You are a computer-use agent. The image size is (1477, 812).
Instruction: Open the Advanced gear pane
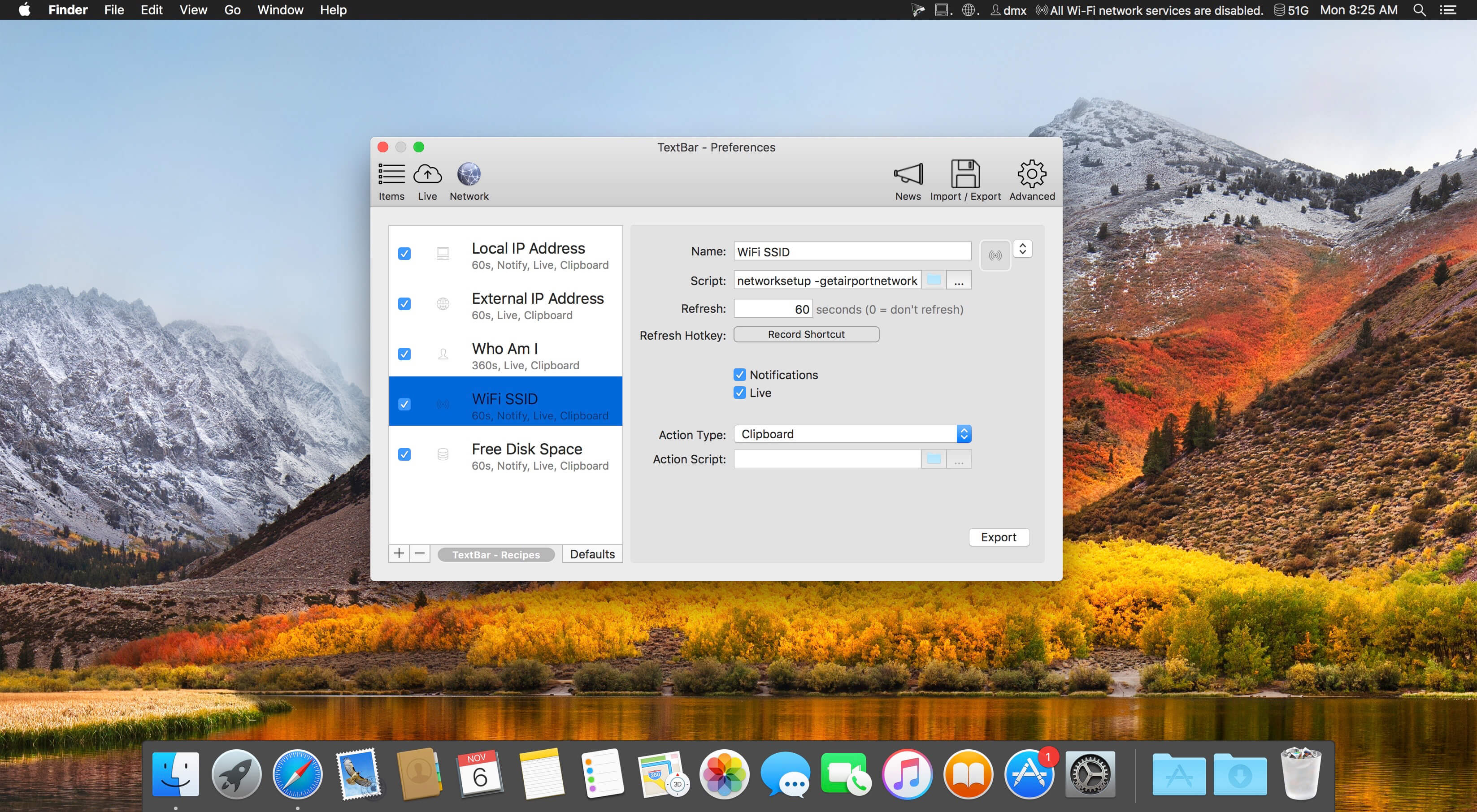pyautogui.click(x=1031, y=181)
